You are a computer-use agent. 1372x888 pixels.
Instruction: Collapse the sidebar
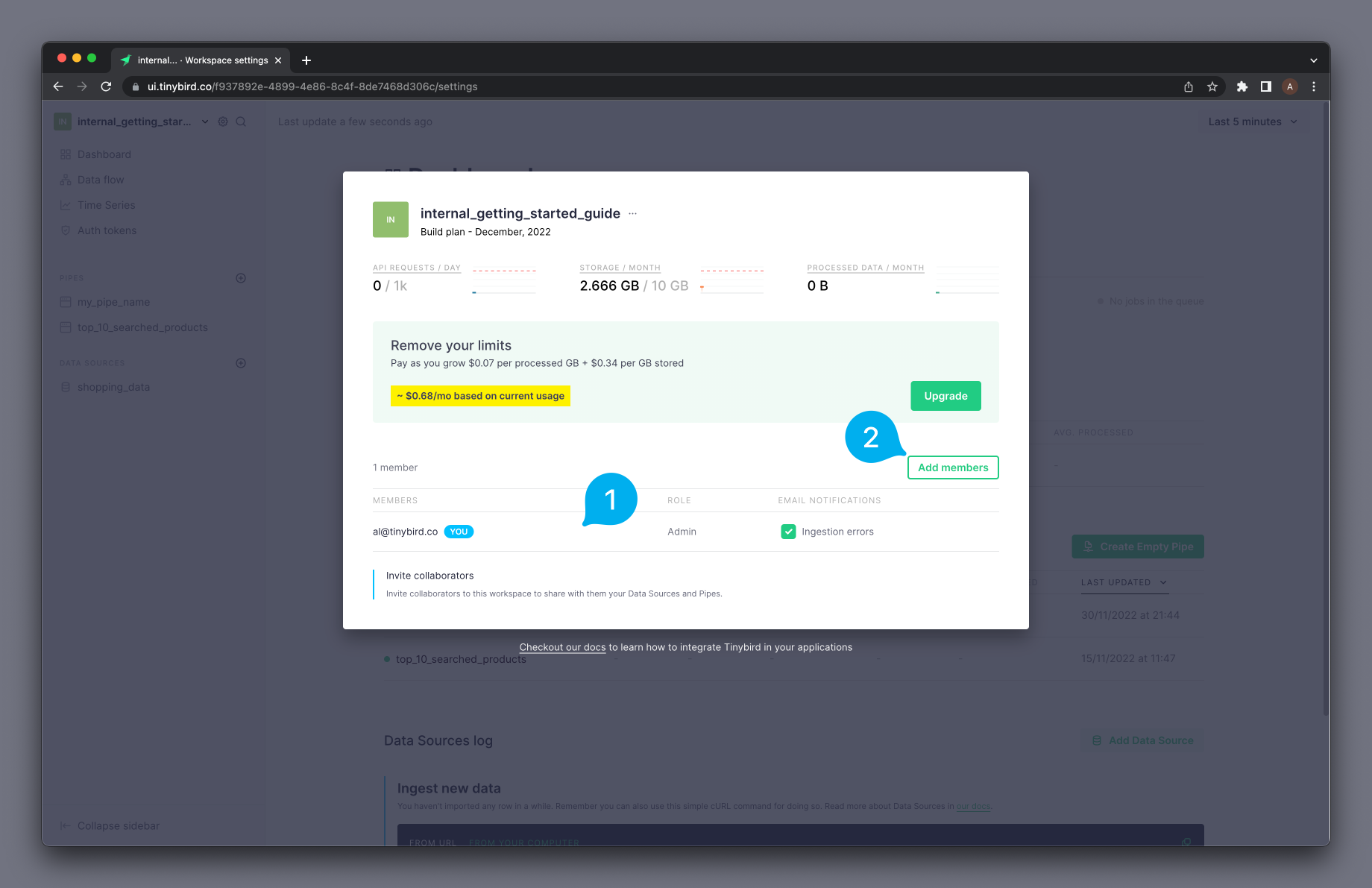click(x=110, y=825)
